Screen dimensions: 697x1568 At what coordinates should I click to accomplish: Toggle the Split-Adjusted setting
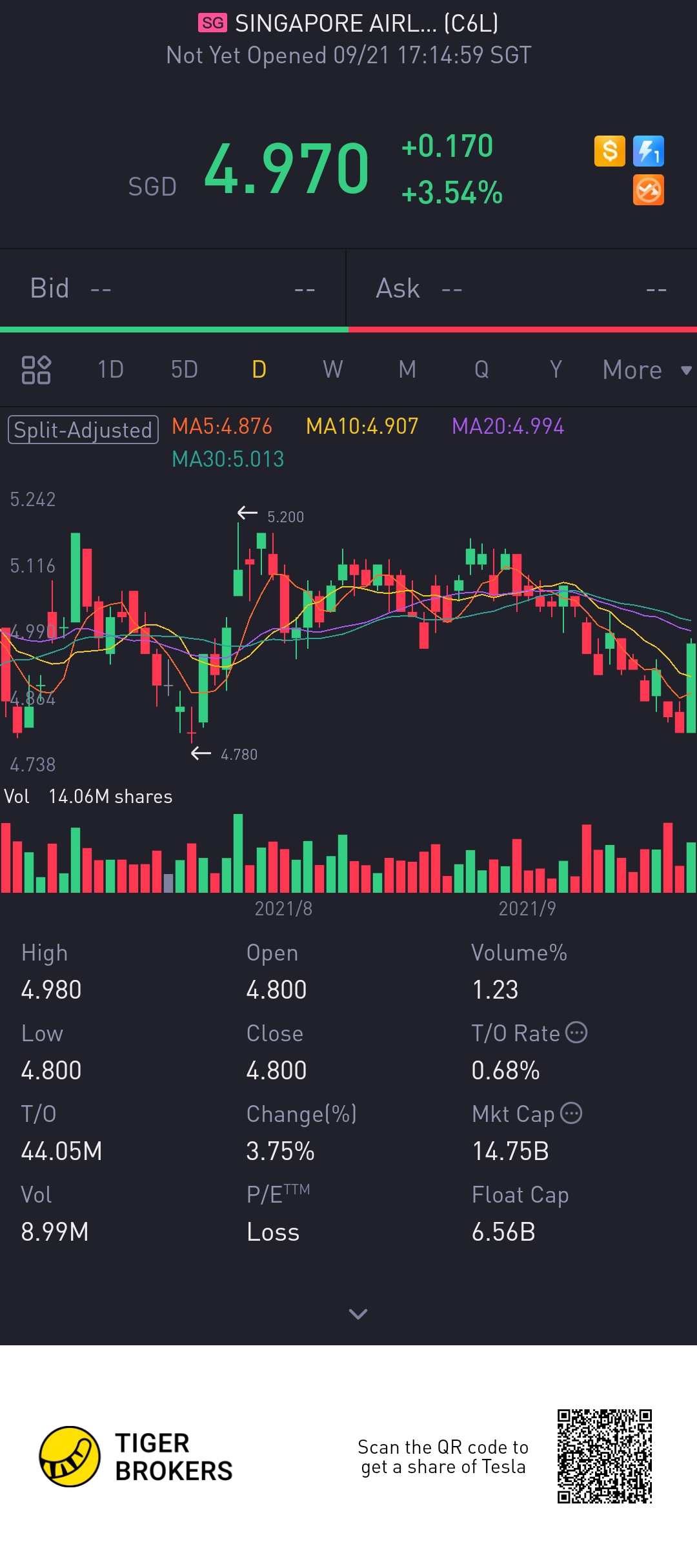(83, 430)
